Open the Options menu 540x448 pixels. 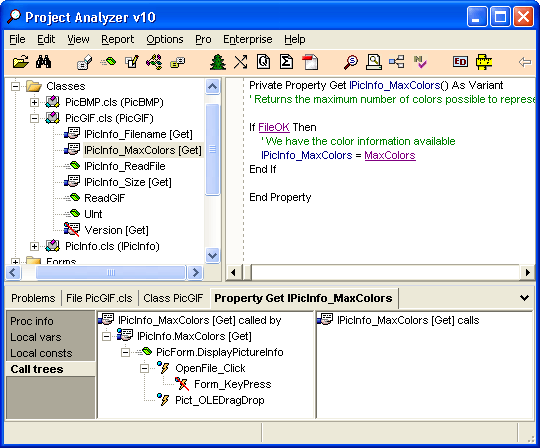click(165, 39)
